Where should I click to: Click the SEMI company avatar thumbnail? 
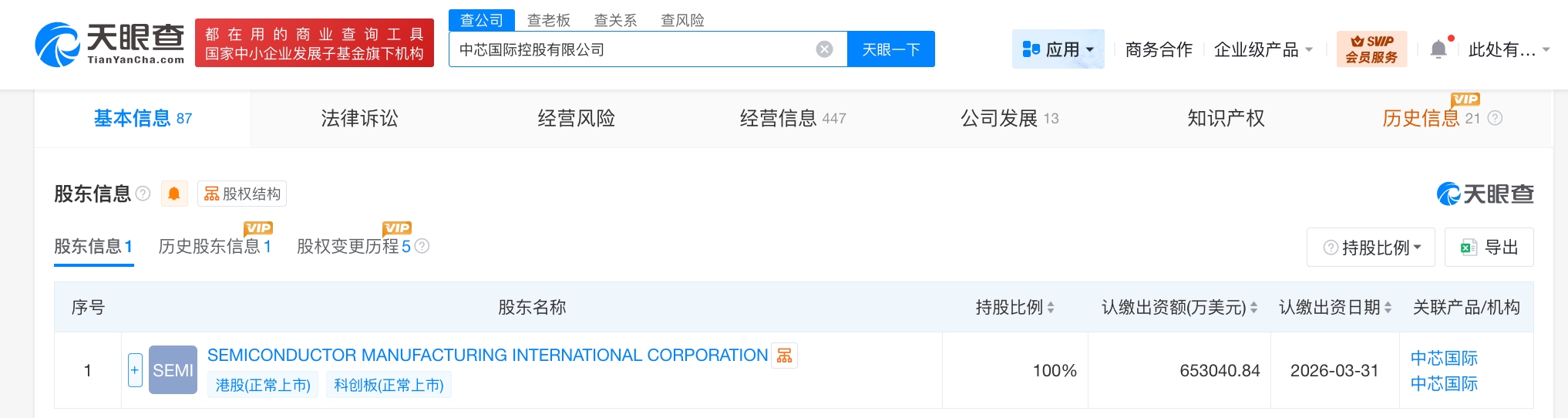[x=173, y=370]
